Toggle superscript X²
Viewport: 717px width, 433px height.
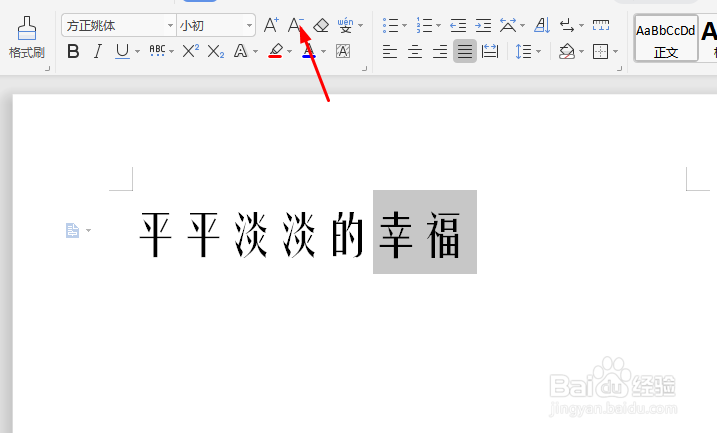pos(190,51)
